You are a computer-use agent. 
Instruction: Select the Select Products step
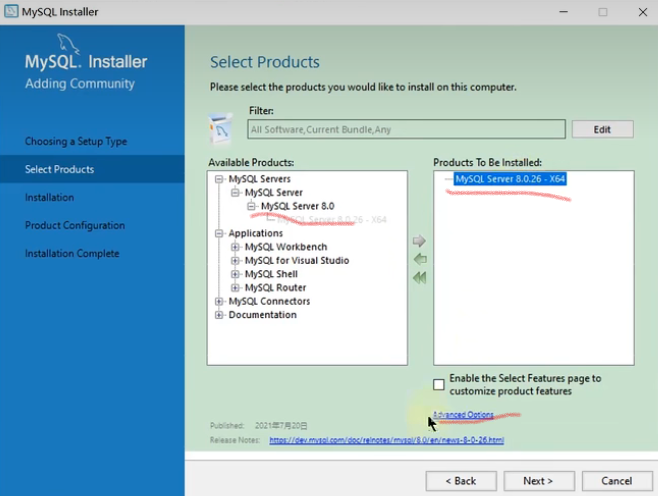[x=60, y=169]
